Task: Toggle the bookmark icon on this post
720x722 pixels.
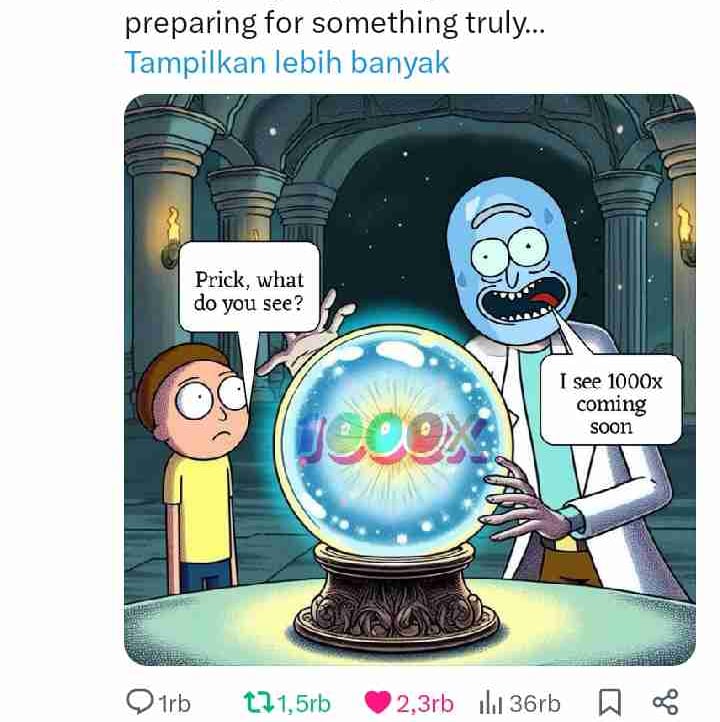Action: coord(610,703)
